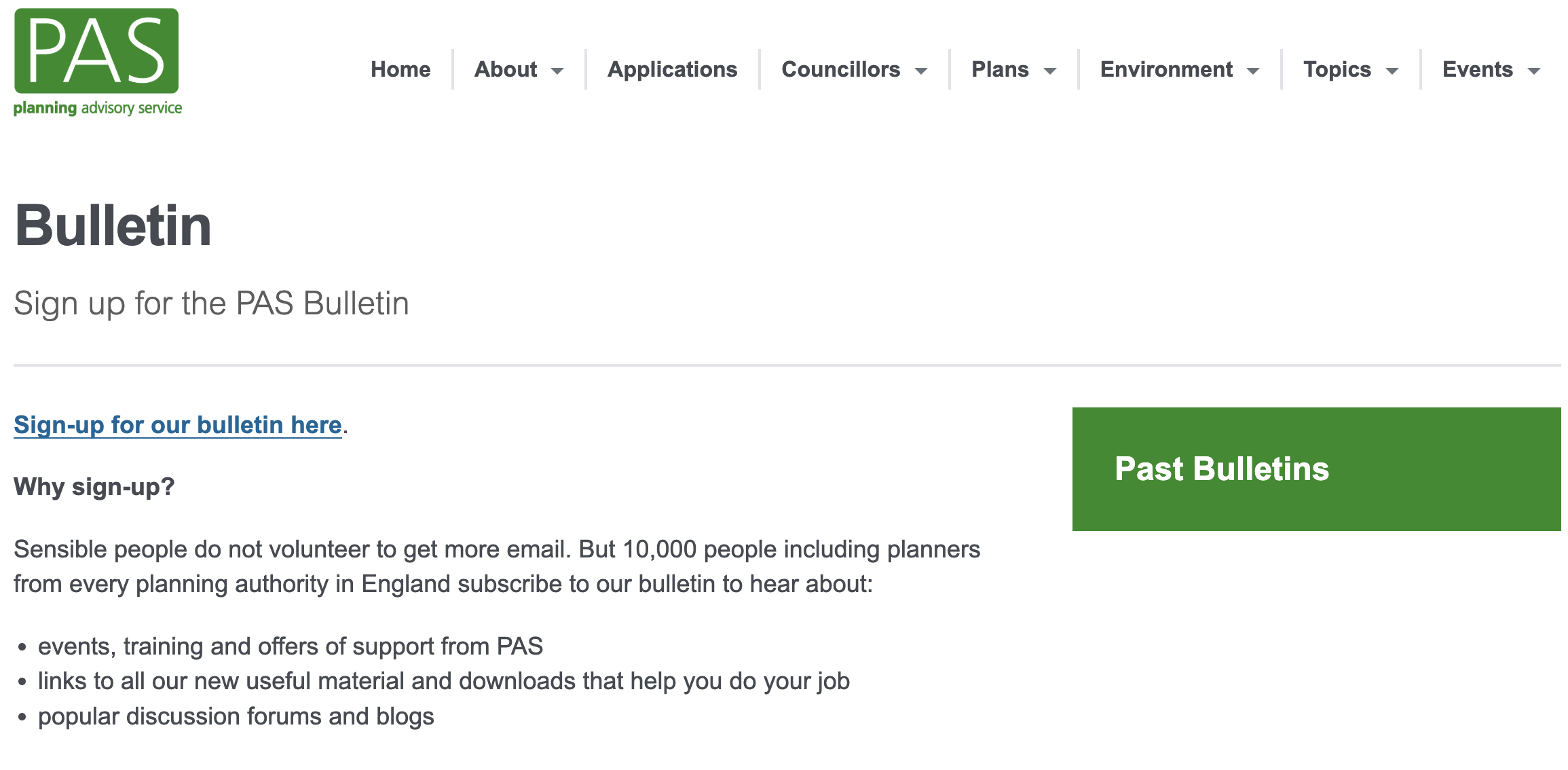Expand the Events dropdown arrow
Viewport: 1568px width, 770px height.
(1534, 71)
